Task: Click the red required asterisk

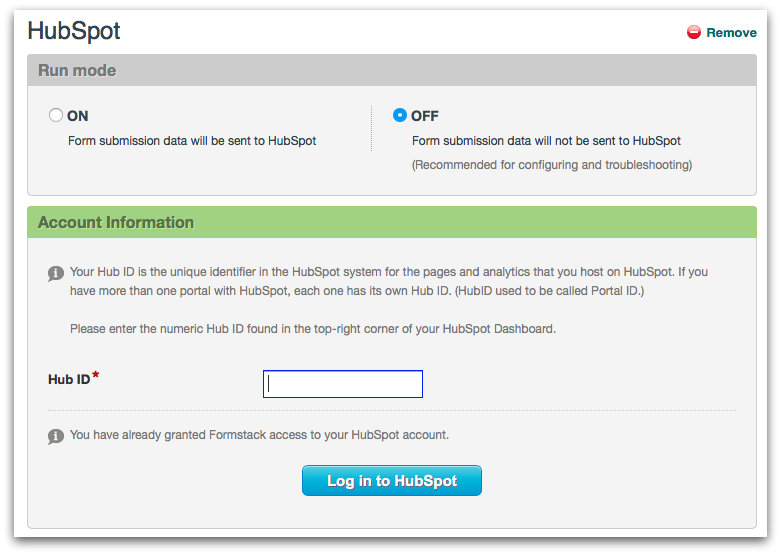Action: click(x=96, y=376)
